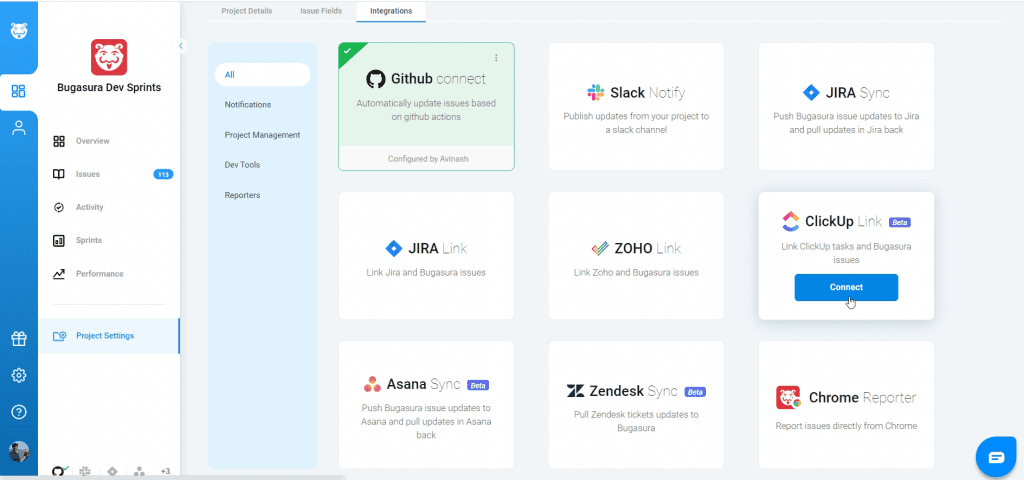Click the Jira logo on JIRA Sync card
The width and height of the screenshot is (1024, 480).
coord(811,92)
